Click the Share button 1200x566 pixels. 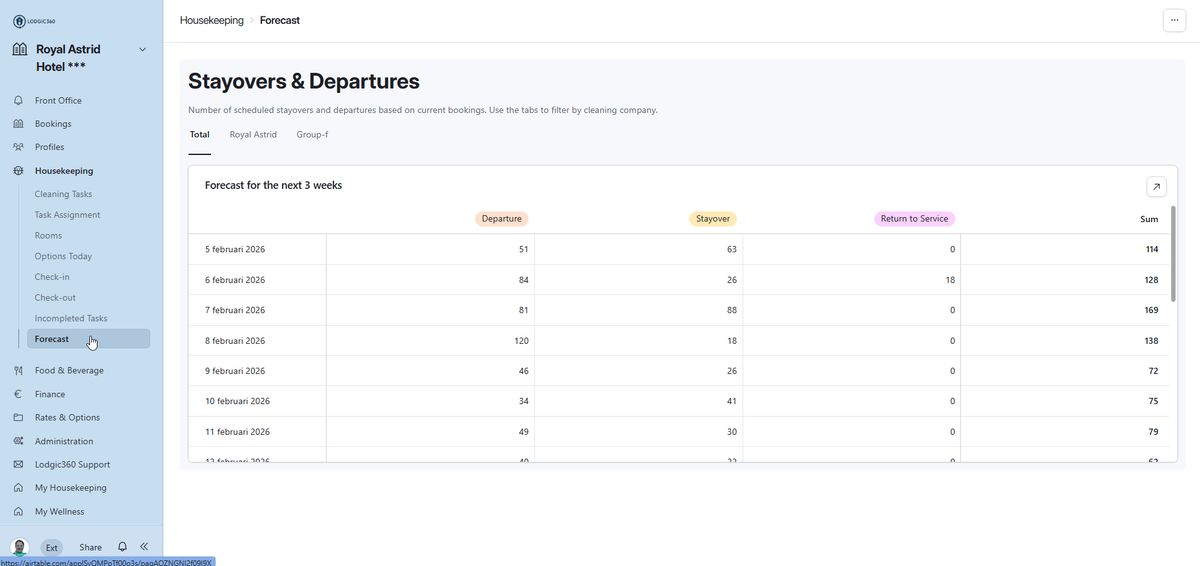(x=91, y=547)
